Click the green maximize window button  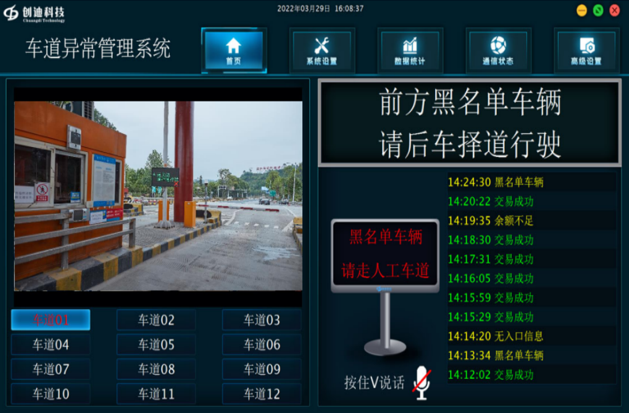pyautogui.click(x=598, y=10)
